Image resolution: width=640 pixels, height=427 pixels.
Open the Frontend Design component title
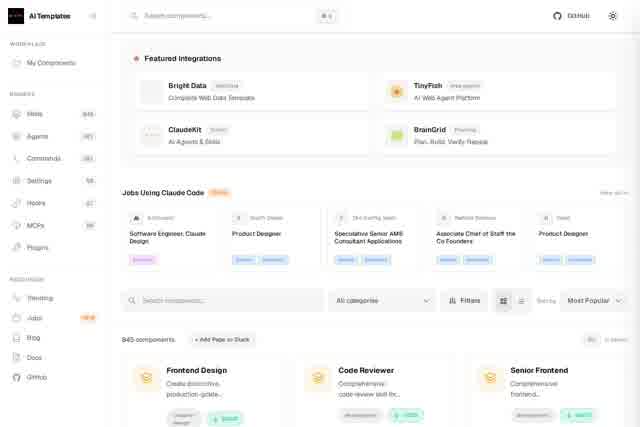[197, 370]
